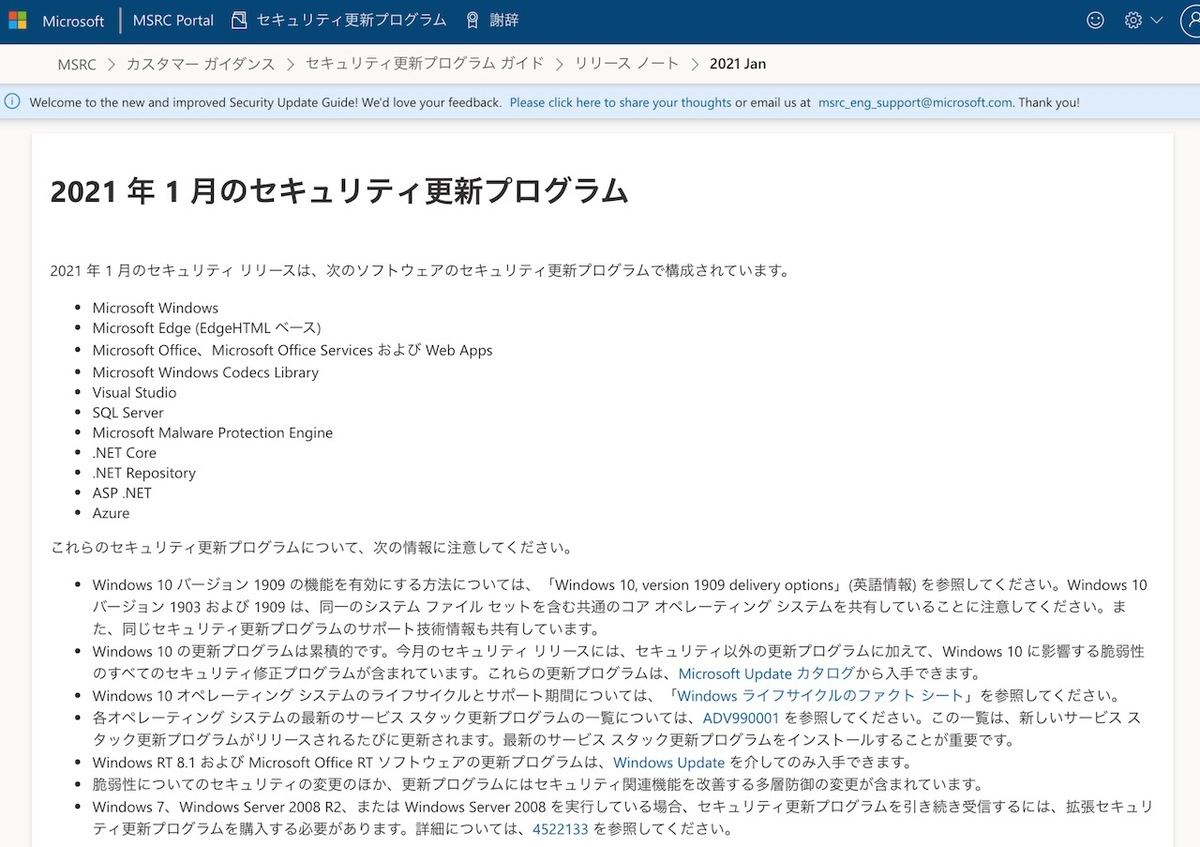Go to the セキュリティ更新プログラム ガイド breadcrumb
The width and height of the screenshot is (1200, 847).
click(424, 64)
